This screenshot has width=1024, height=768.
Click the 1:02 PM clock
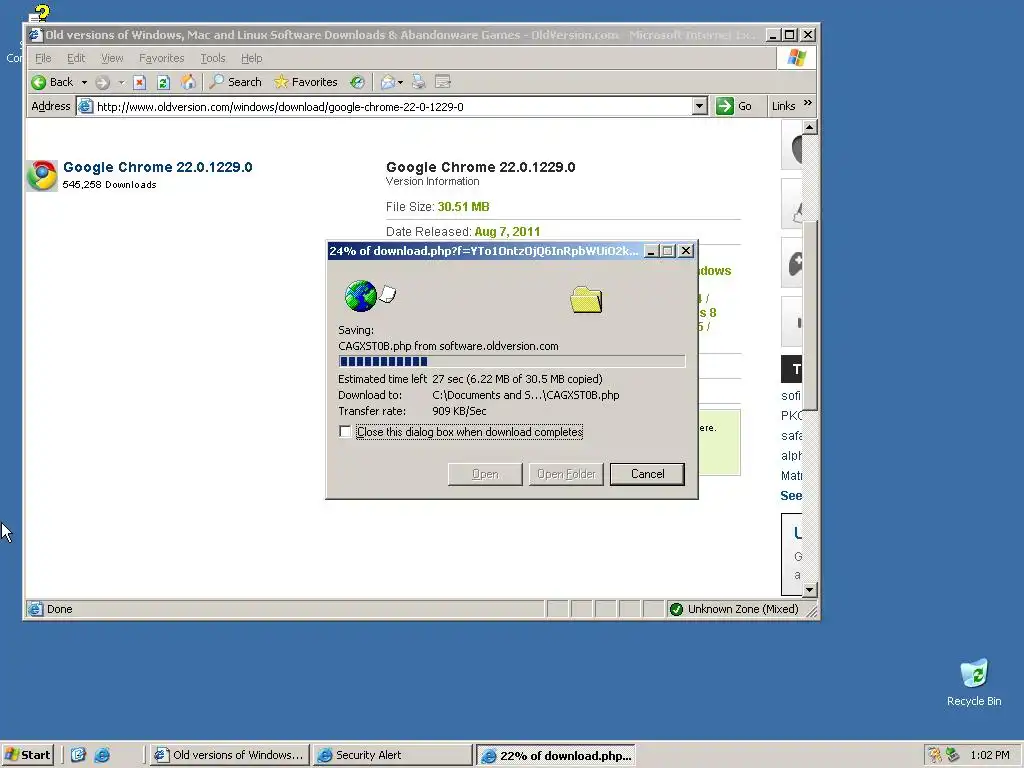click(989, 756)
